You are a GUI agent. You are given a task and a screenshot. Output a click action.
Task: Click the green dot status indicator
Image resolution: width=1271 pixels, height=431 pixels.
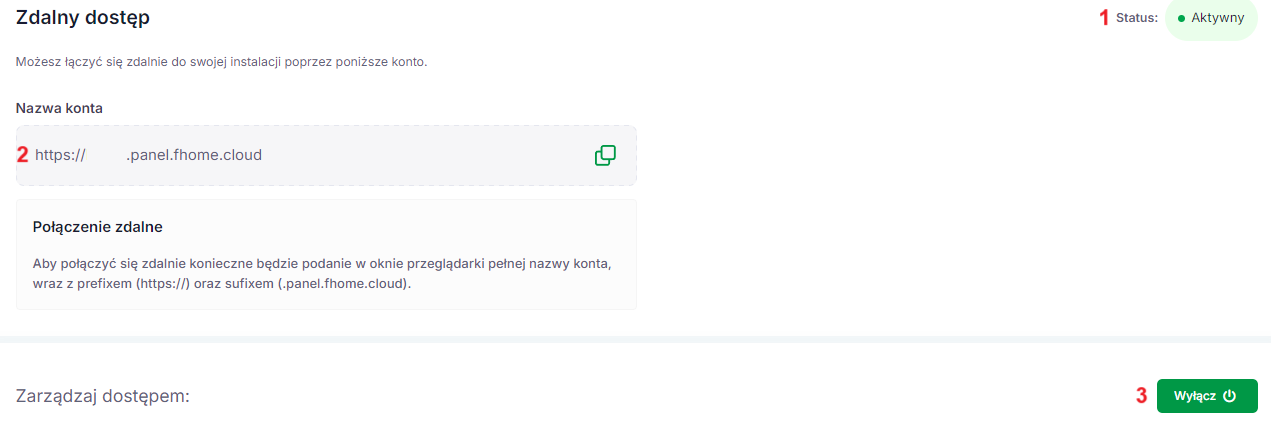click(x=1181, y=18)
